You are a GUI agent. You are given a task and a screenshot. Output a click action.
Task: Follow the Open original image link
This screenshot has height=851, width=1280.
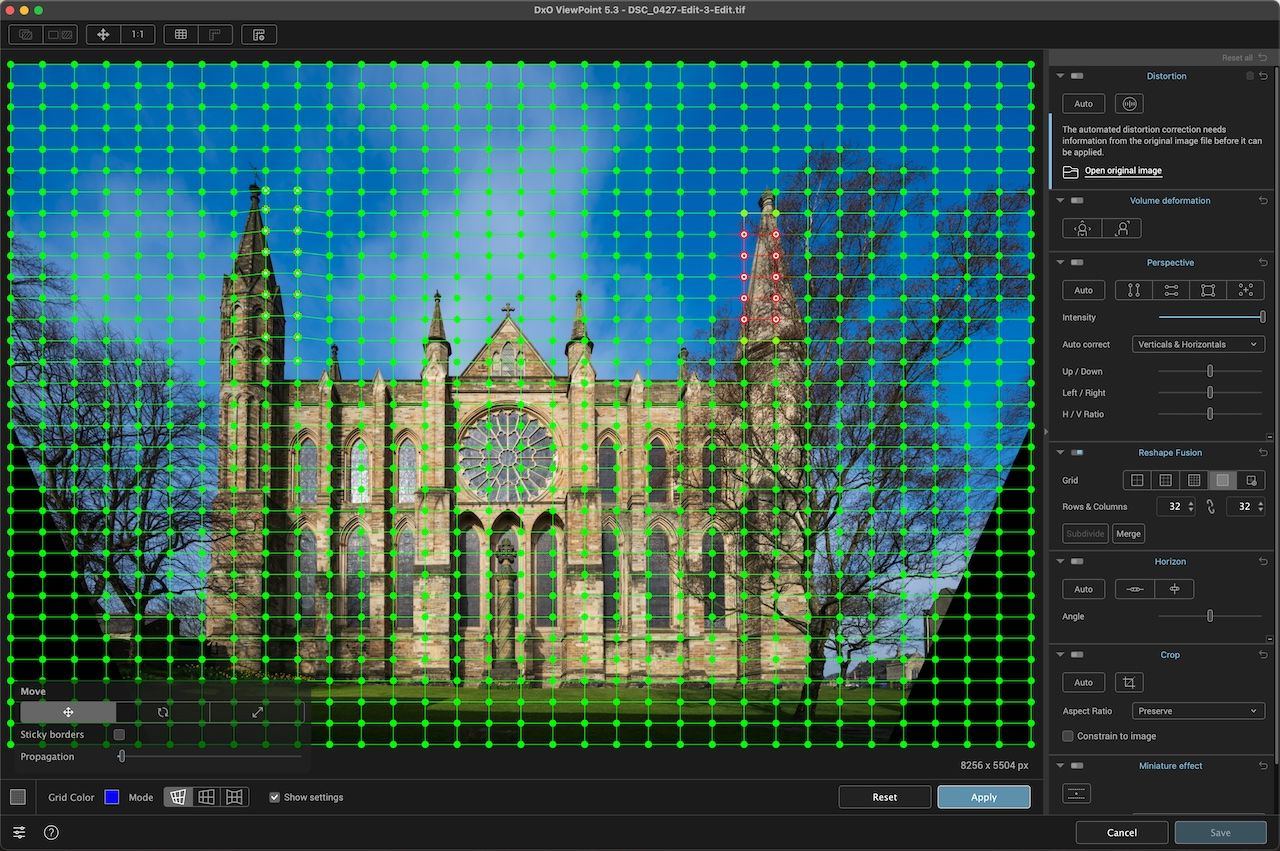1123,171
